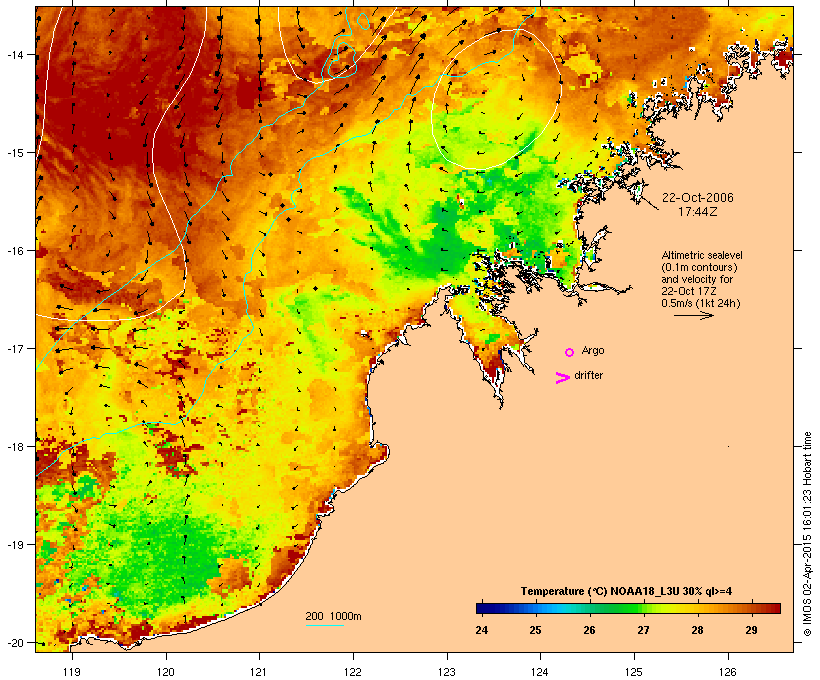
Task: Click the latitude axis label -19
Action: pyautogui.click(x=14, y=545)
